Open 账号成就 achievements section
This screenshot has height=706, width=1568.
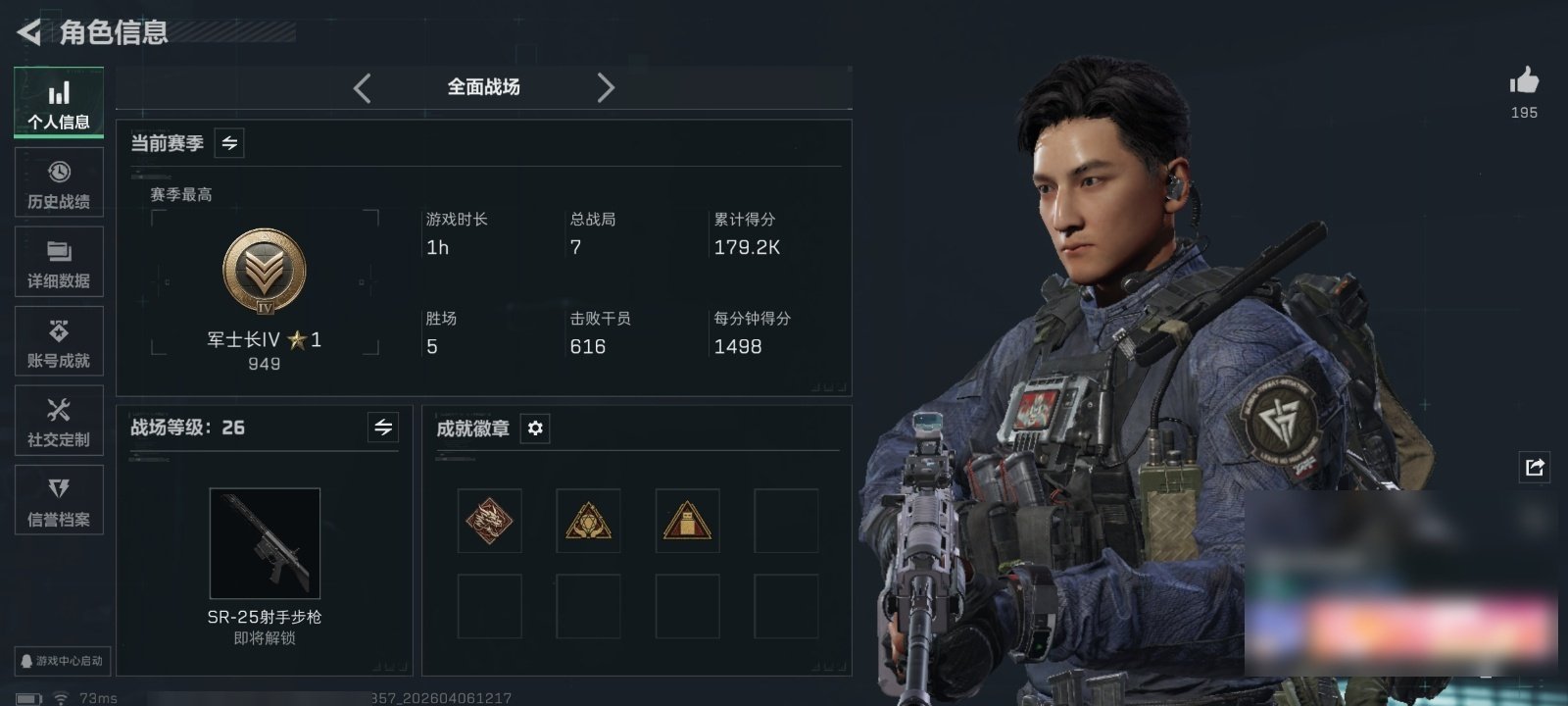coord(59,341)
